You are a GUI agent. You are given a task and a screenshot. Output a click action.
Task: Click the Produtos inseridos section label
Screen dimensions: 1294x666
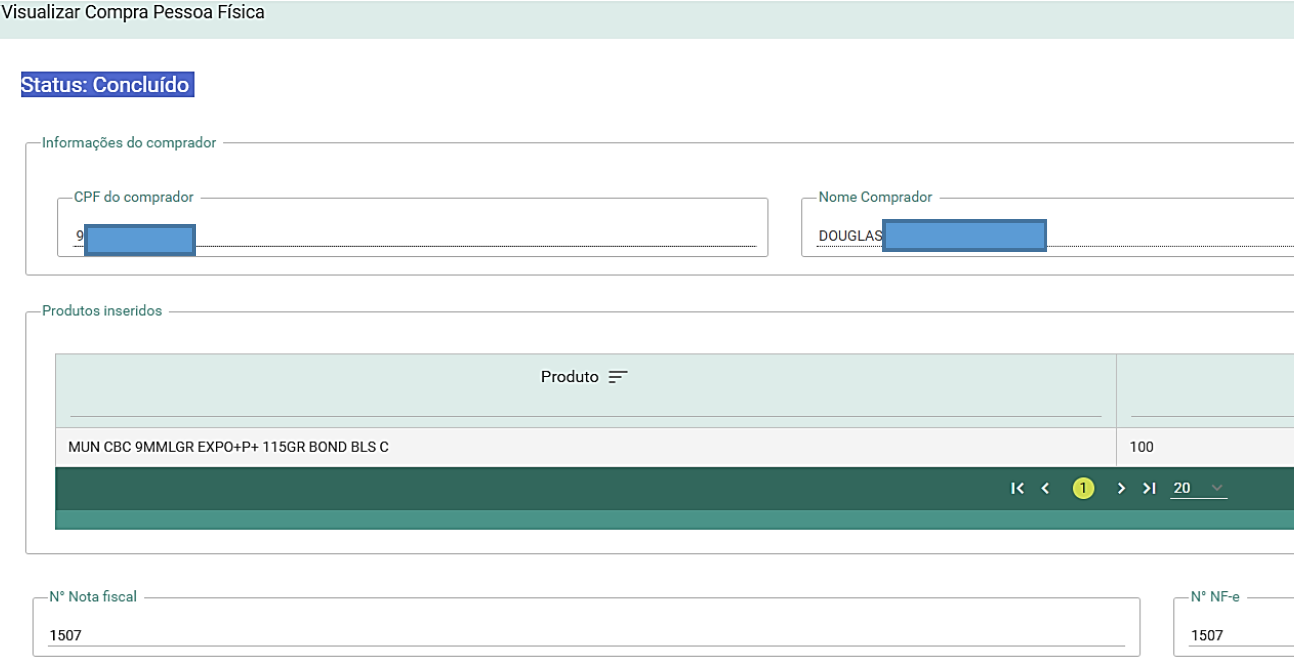102,311
